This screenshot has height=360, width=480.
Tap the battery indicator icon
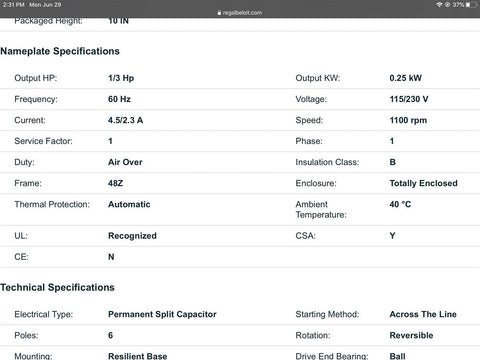[471, 5]
